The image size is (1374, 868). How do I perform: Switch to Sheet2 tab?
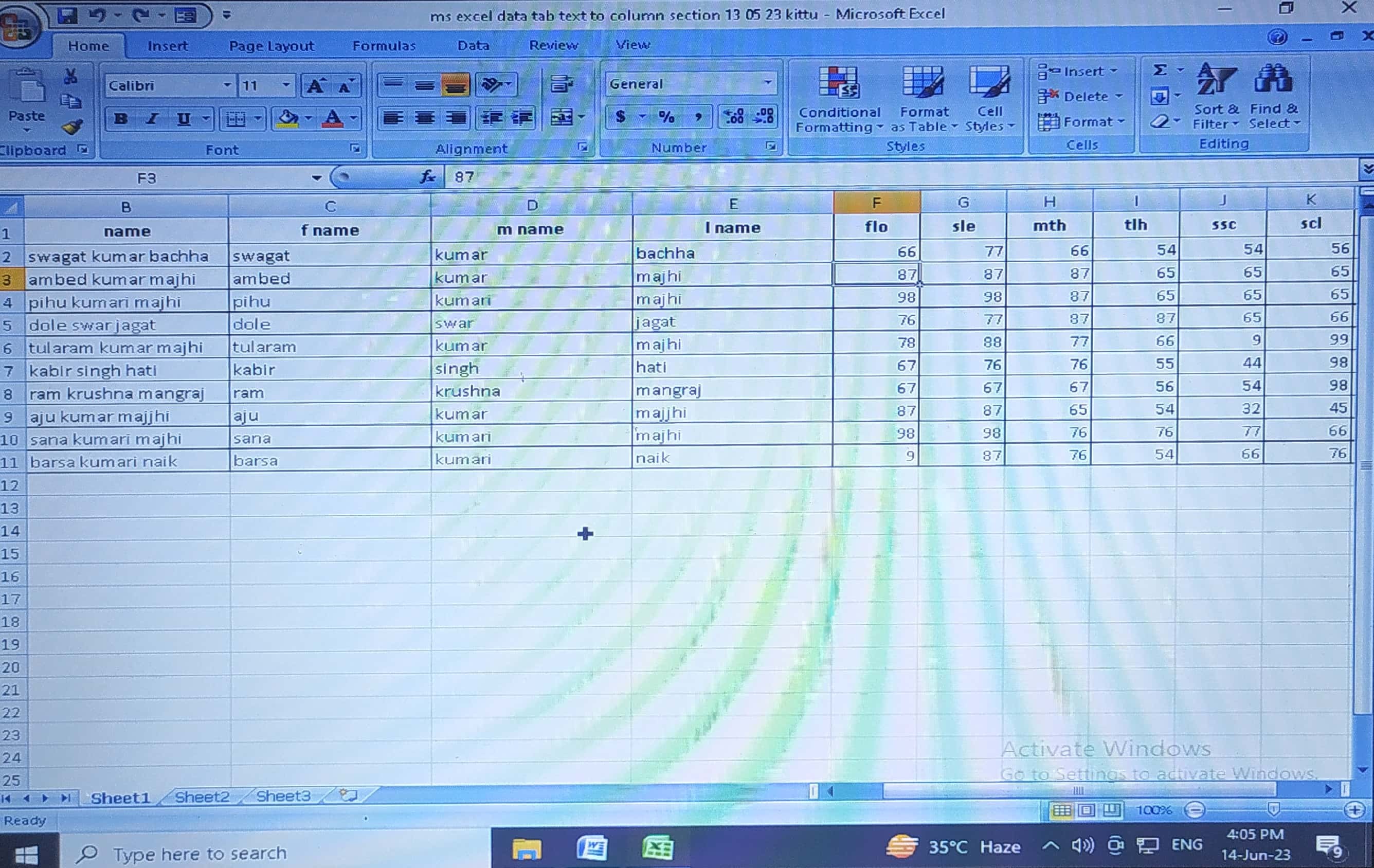click(202, 797)
